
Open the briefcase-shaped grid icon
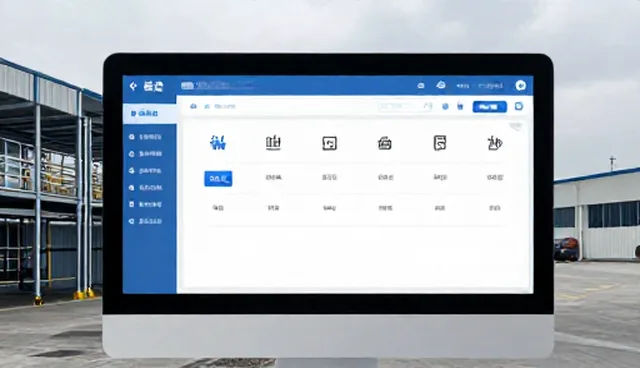pos(384,143)
